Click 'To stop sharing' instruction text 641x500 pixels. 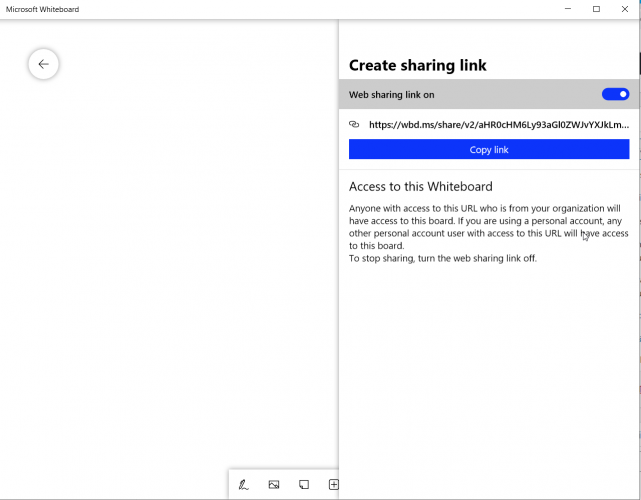(x=442, y=258)
